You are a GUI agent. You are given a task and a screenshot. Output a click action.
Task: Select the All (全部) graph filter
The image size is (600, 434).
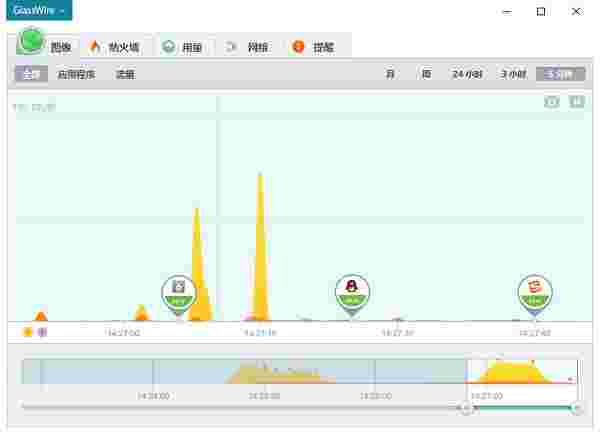[x=31, y=74]
